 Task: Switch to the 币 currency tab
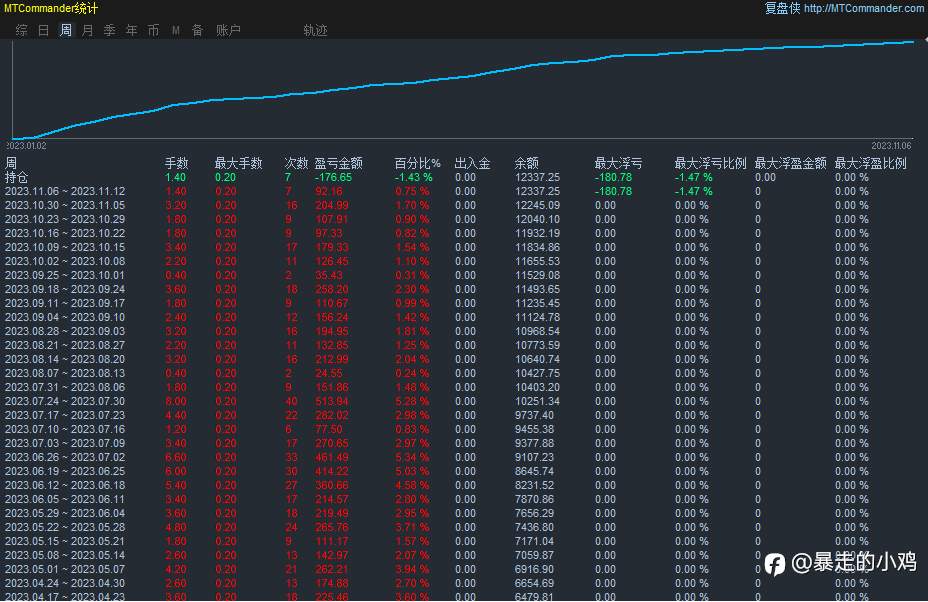(x=153, y=30)
